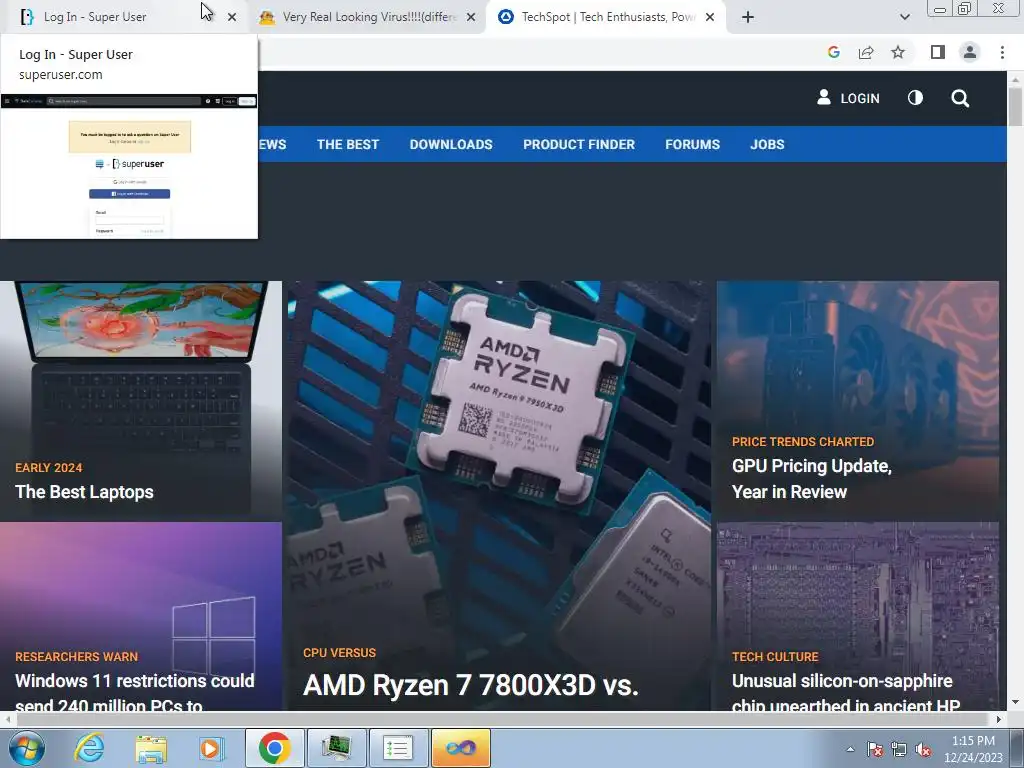Open PRODUCT FINDER menu item
Viewport: 1024px width, 768px height.
tap(579, 144)
